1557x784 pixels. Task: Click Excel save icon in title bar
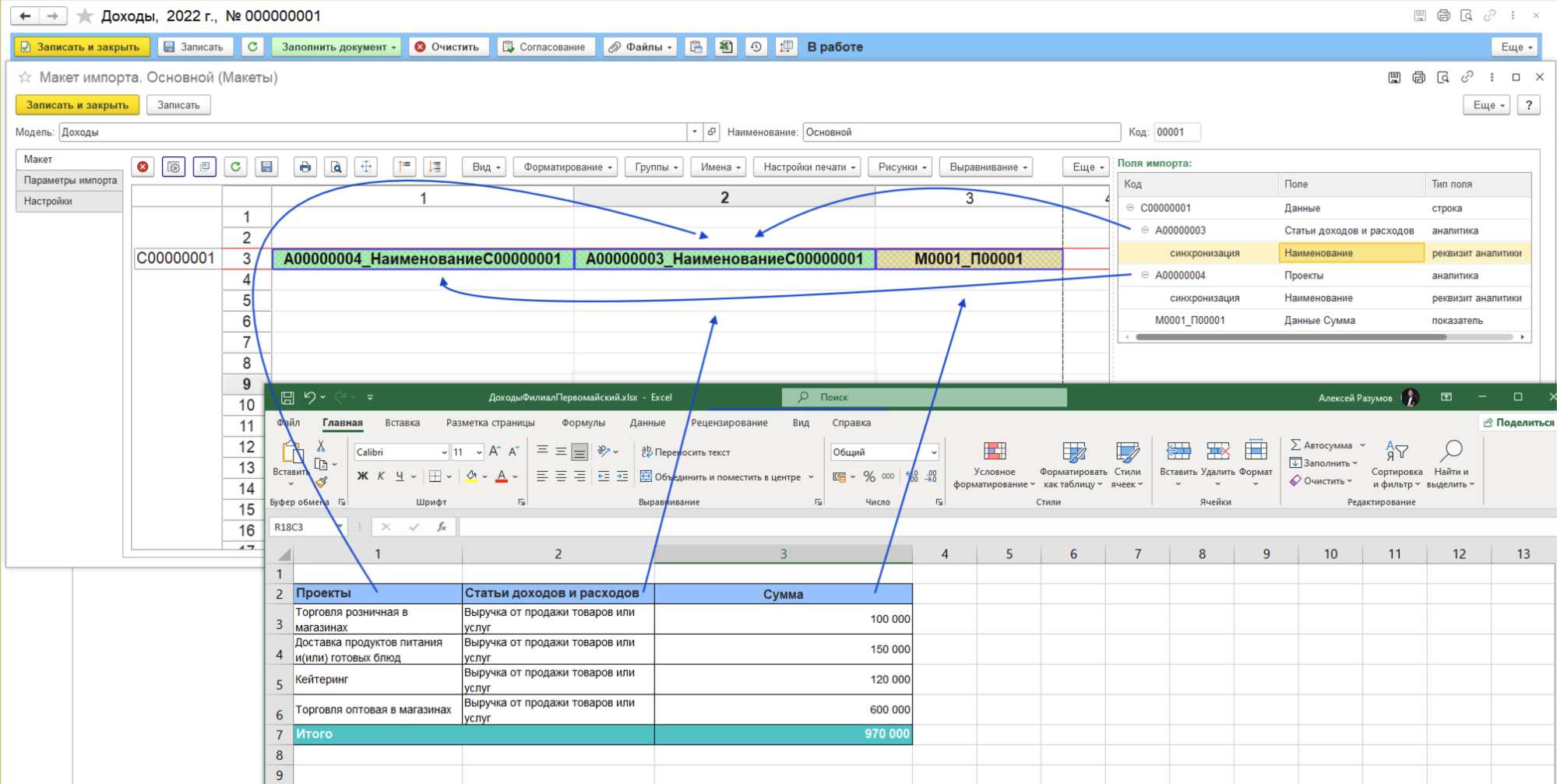click(287, 397)
